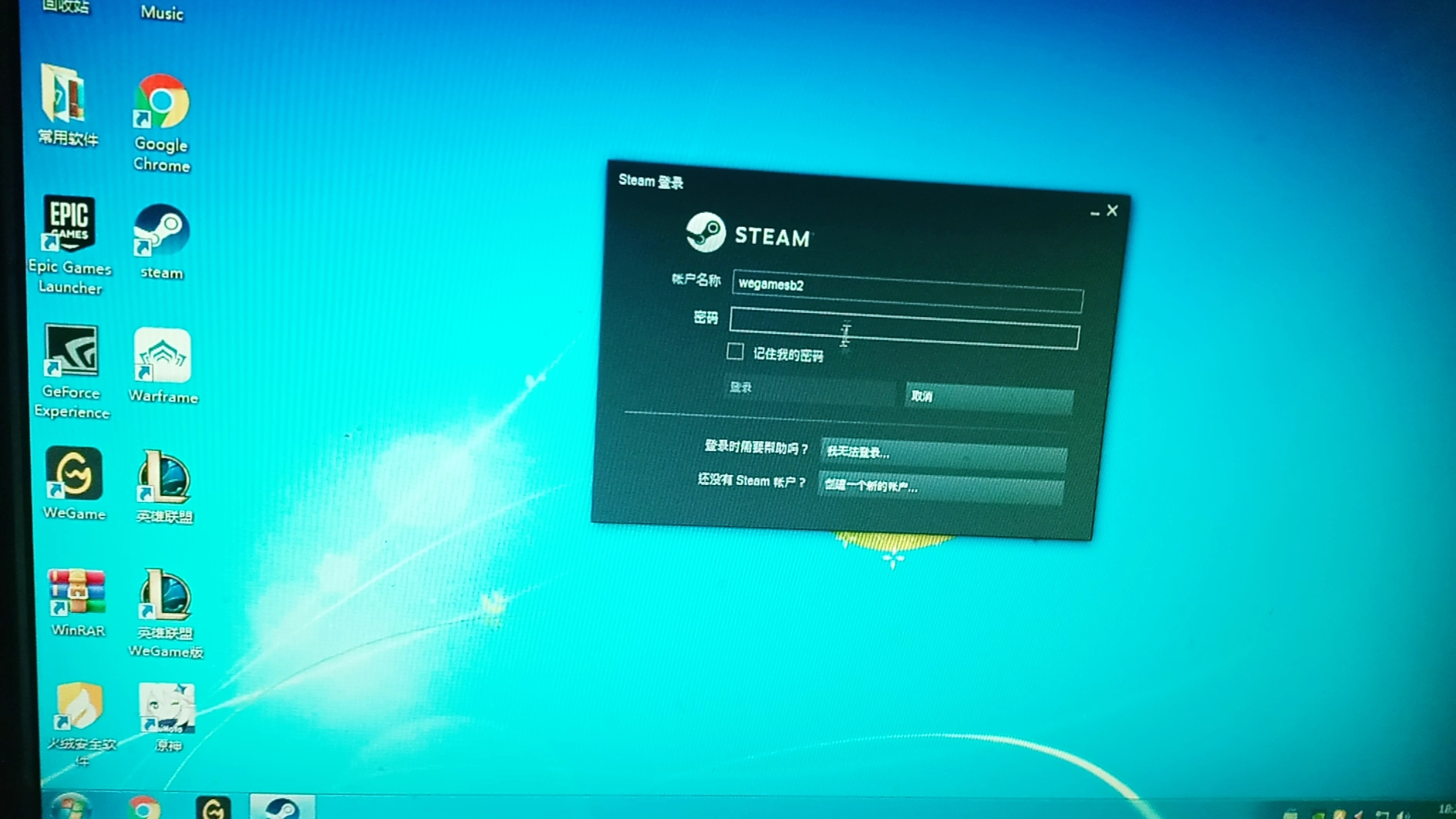1456x819 pixels.
Task: Close the Steam login dialog
Action: [1112, 211]
